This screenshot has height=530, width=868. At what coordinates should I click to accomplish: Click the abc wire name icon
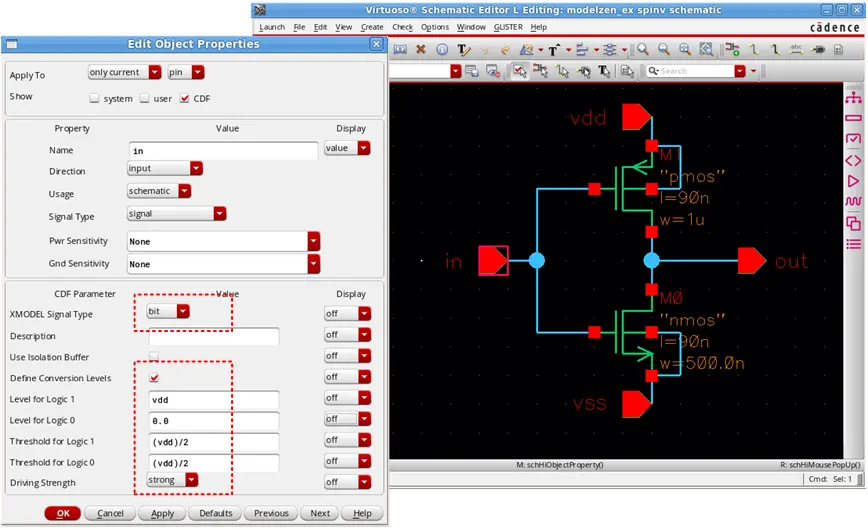point(797,49)
